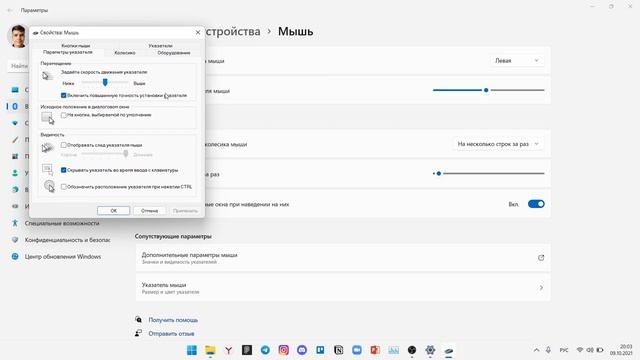Open the clock and date in taskbar
The image size is (640, 360).
(621, 350)
